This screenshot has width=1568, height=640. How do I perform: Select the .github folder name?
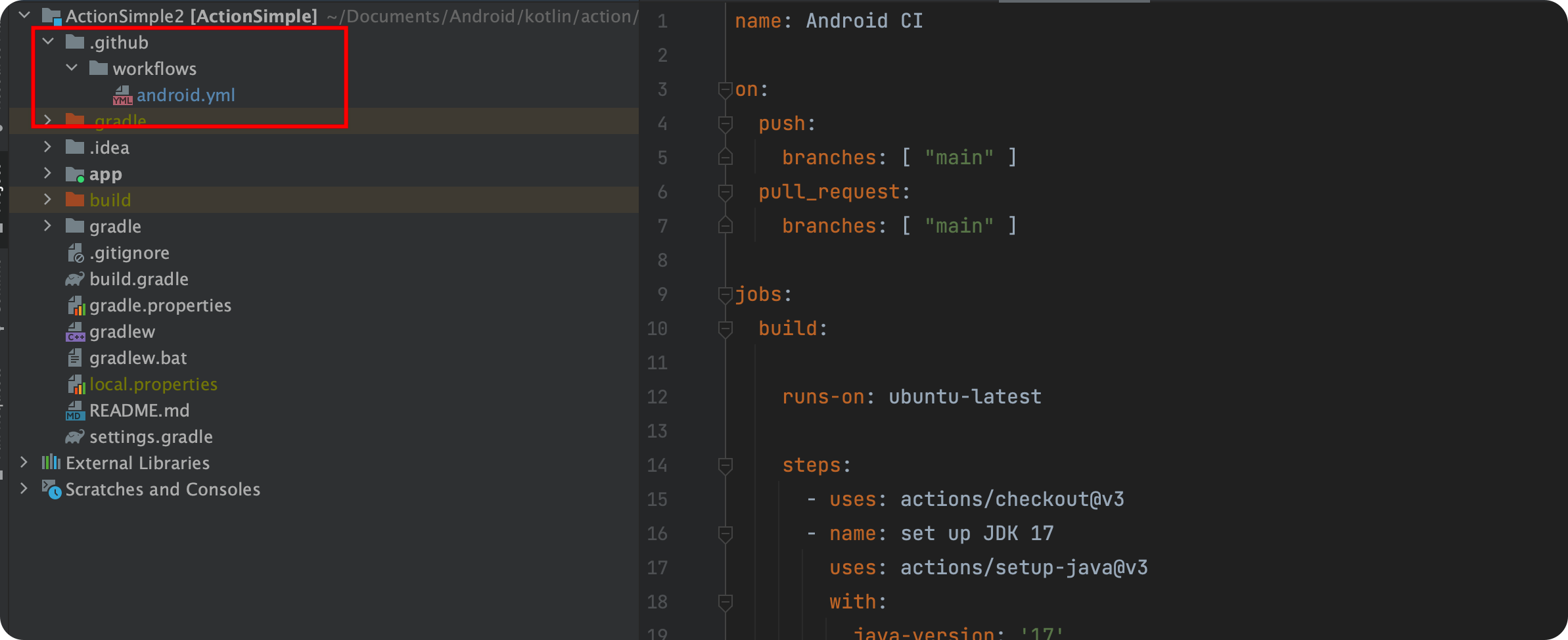click(119, 43)
